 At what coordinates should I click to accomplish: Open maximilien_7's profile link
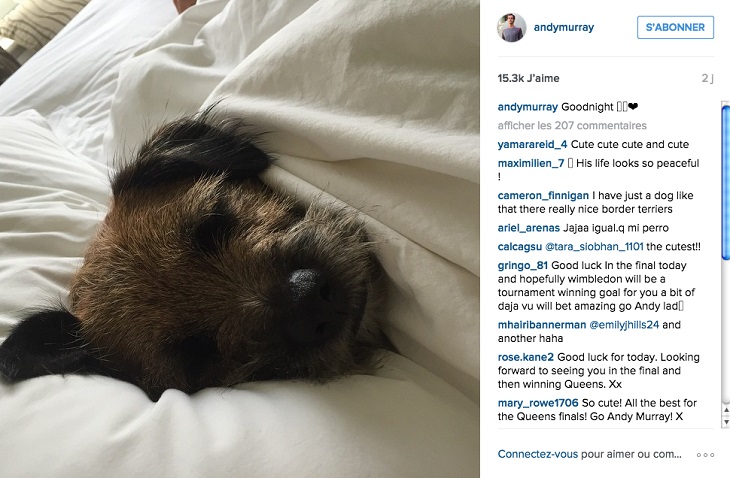(x=531, y=163)
